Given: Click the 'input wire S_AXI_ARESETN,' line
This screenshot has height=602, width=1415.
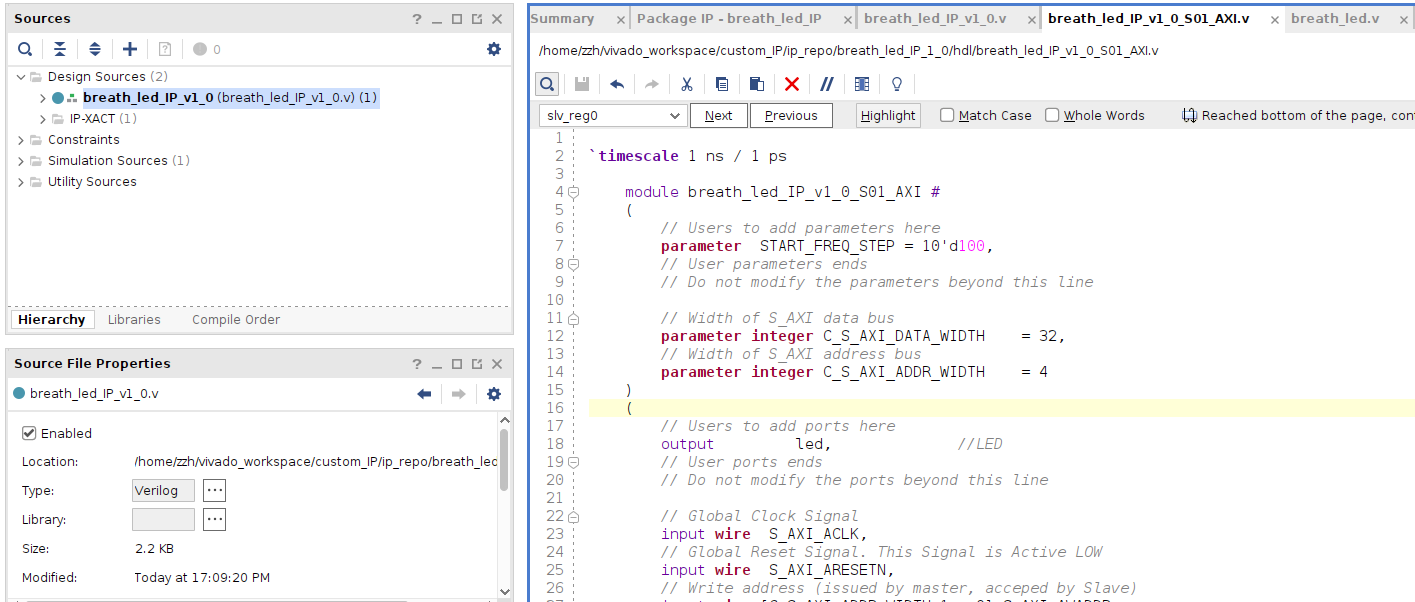Looking at the screenshot, I should [x=778, y=570].
